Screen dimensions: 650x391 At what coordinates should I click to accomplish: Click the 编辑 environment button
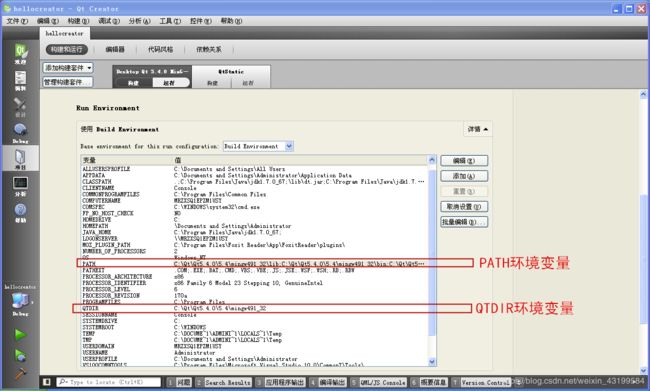[464, 160]
